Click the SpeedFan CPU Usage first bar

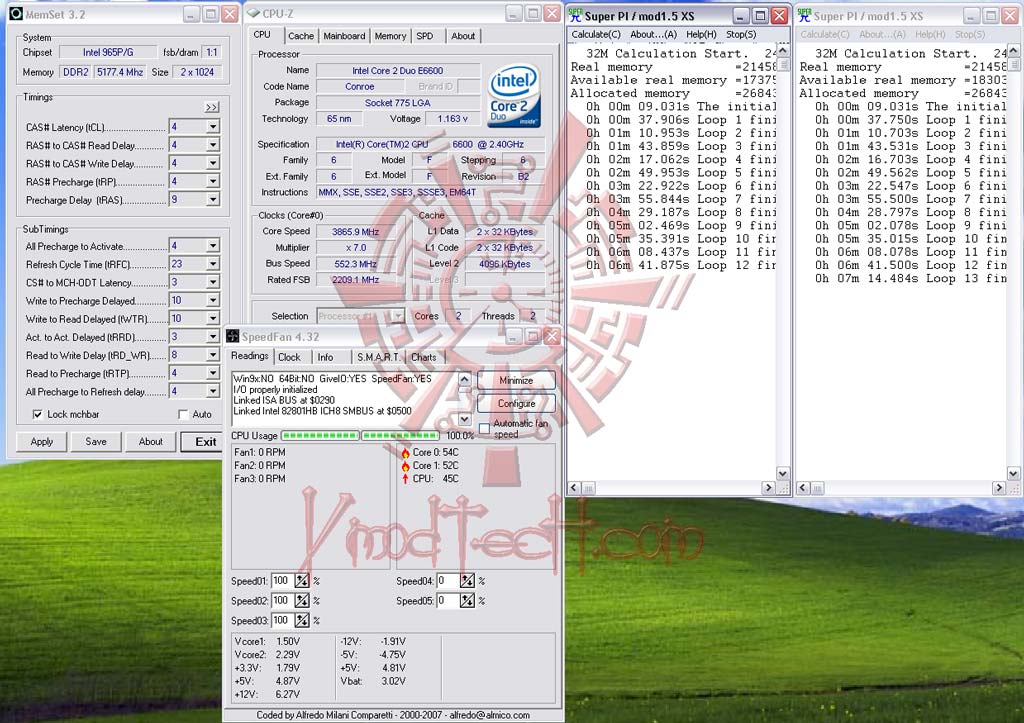pos(320,436)
